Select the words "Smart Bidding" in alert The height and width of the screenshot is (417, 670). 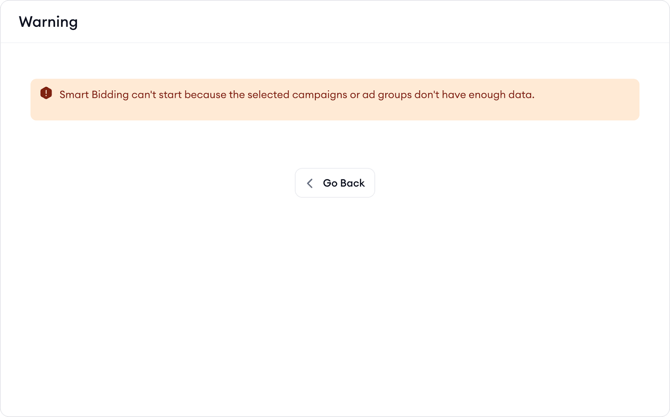pyautogui.click(x=94, y=95)
